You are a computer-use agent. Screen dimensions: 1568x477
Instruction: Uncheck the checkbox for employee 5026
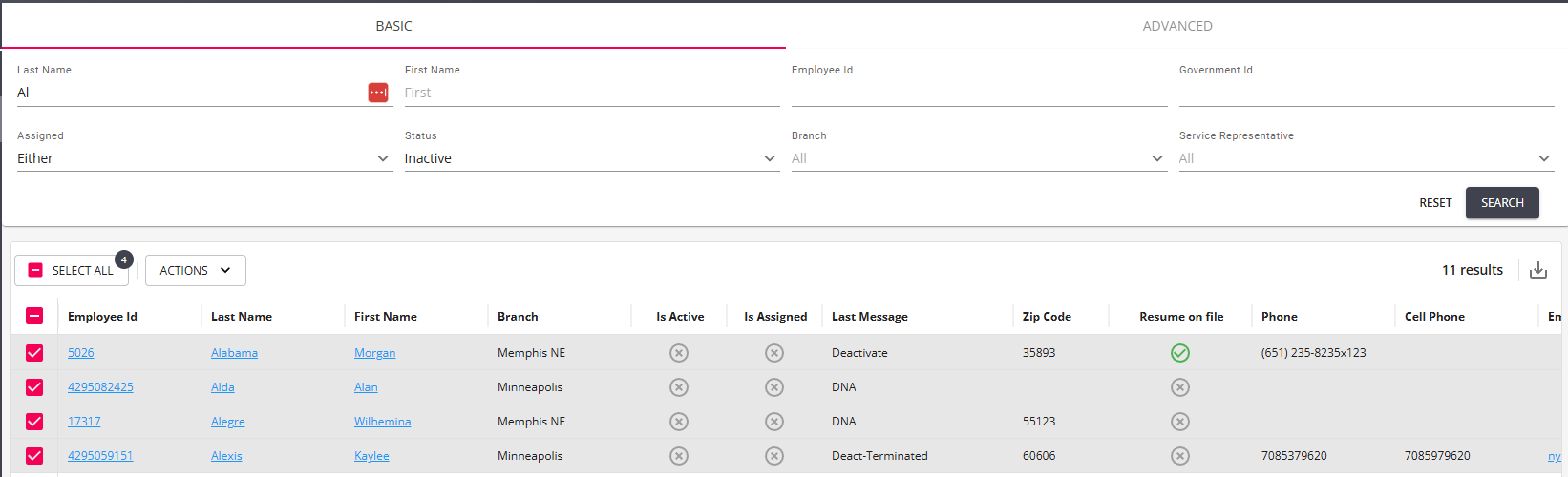click(x=34, y=353)
